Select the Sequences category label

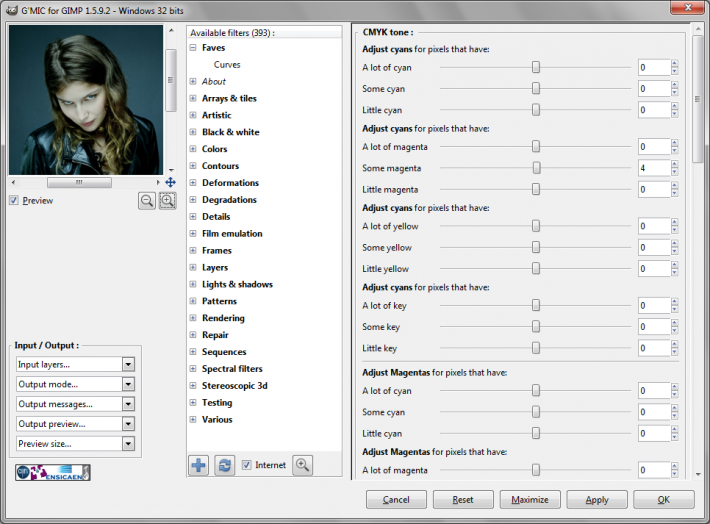(224, 352)
